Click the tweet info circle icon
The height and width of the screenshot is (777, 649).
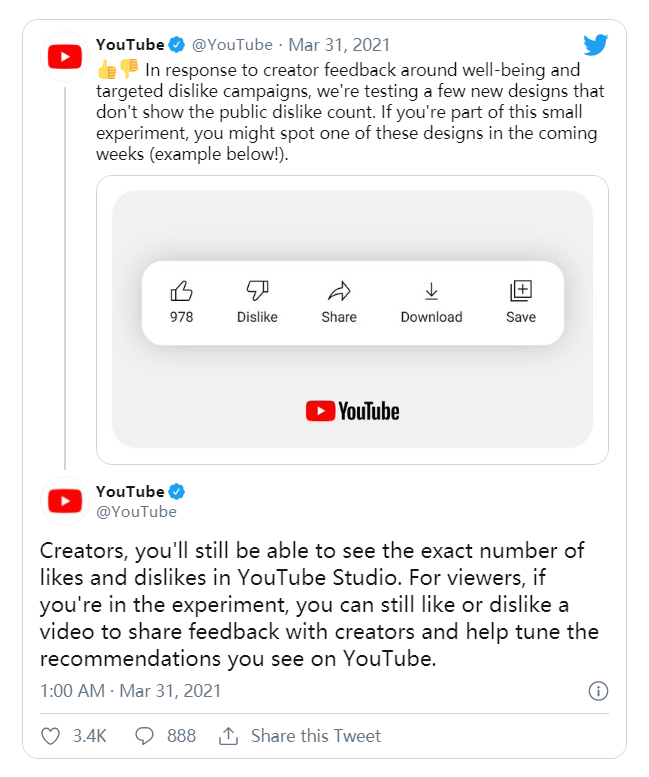click(598, 691)
